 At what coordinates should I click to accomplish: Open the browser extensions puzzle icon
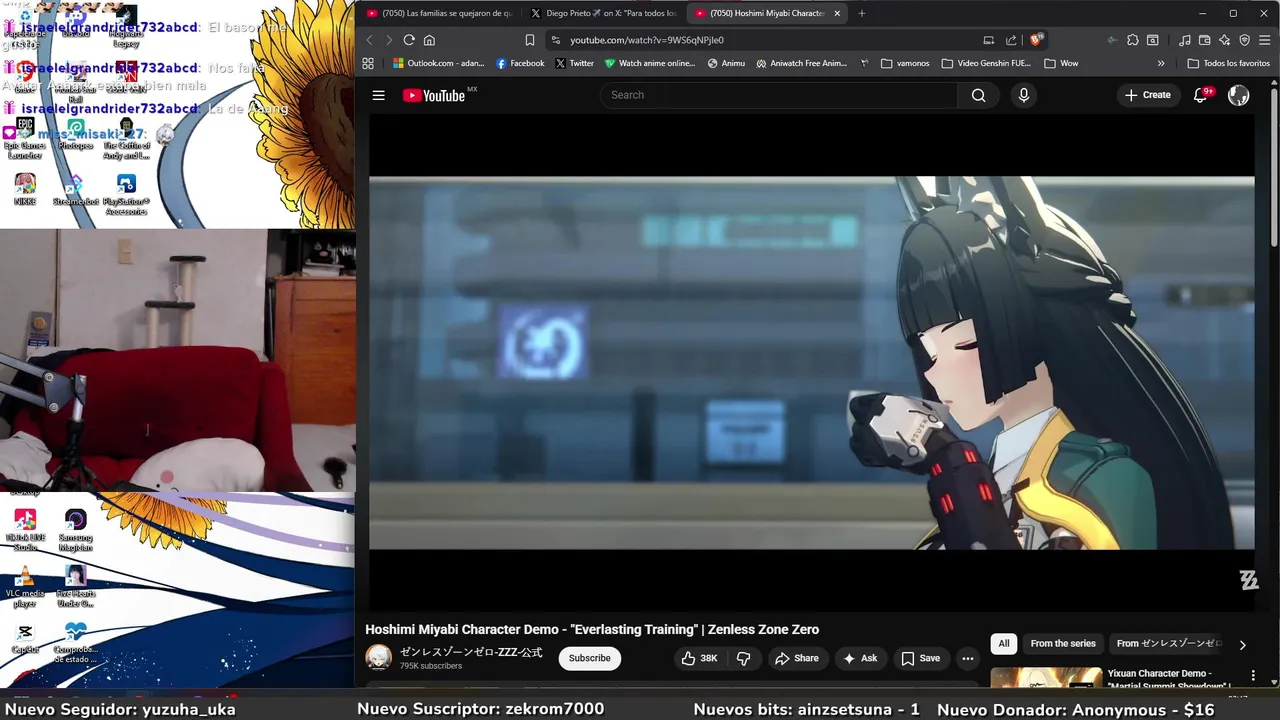[x=1132, y=40]
